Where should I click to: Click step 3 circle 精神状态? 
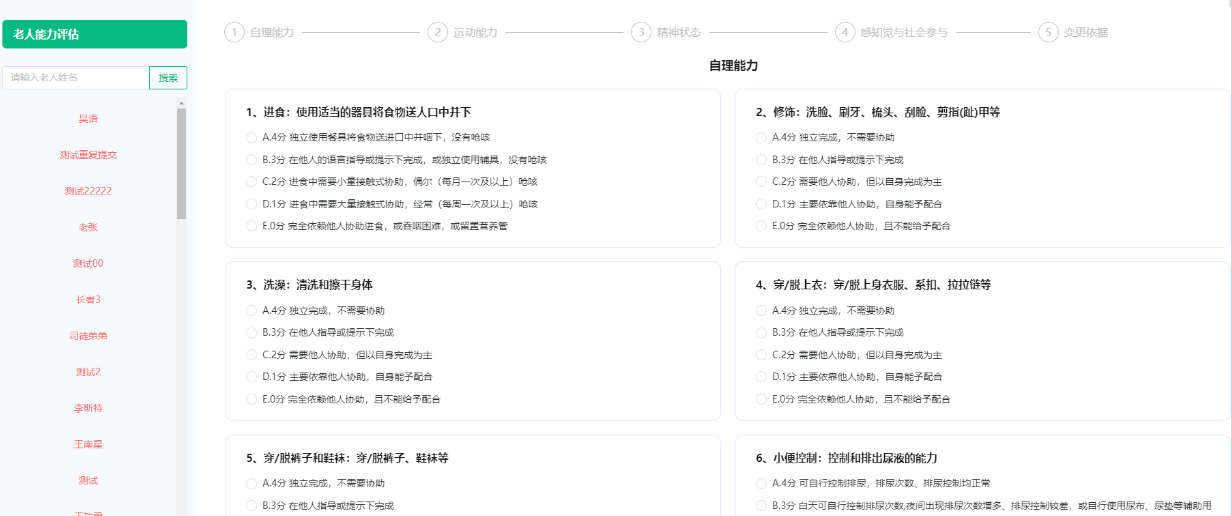(x=641, y=32)
